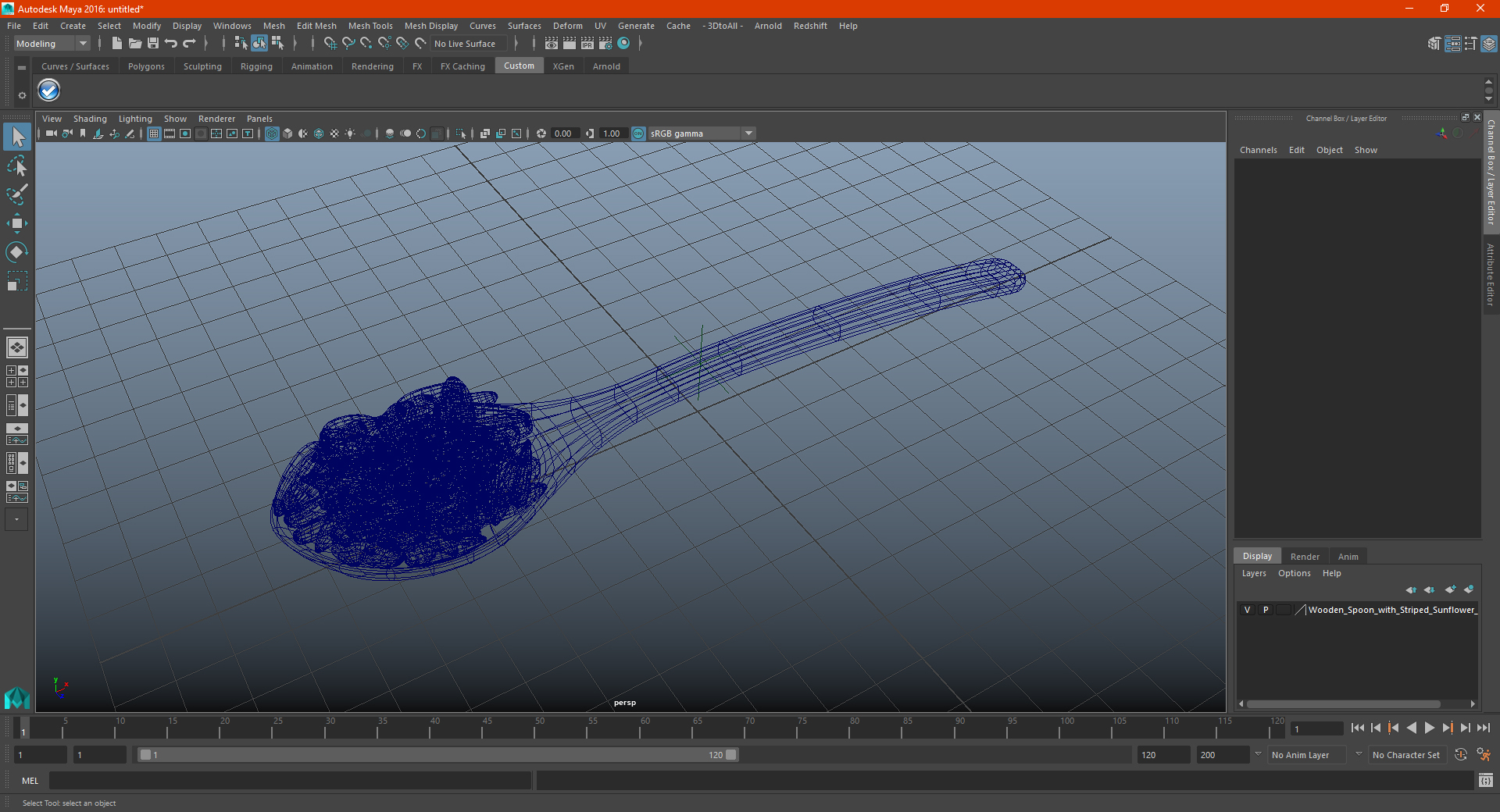The image size is (1500, 812).
Task: Play animation backwards
Action: [1411, 728]
